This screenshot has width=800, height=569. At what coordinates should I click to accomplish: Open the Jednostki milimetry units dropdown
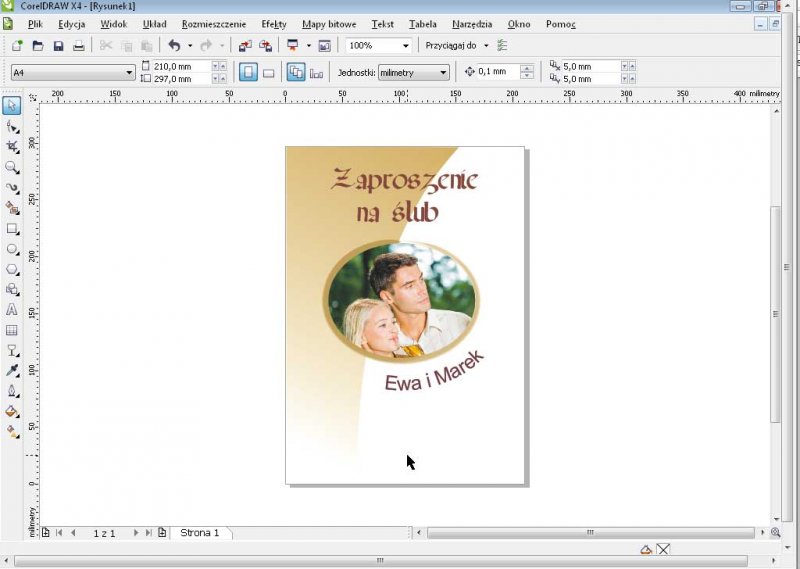click(x=443, y=73)
